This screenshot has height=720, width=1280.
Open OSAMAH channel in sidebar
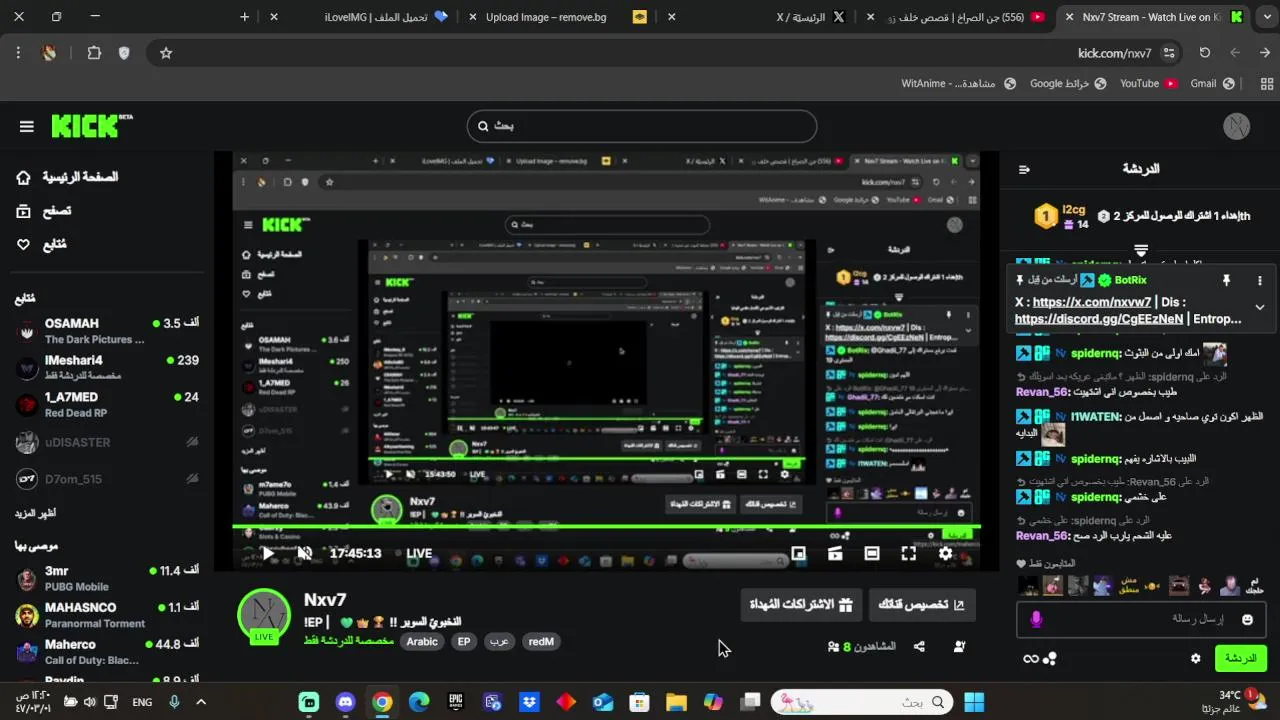[107, 331]
